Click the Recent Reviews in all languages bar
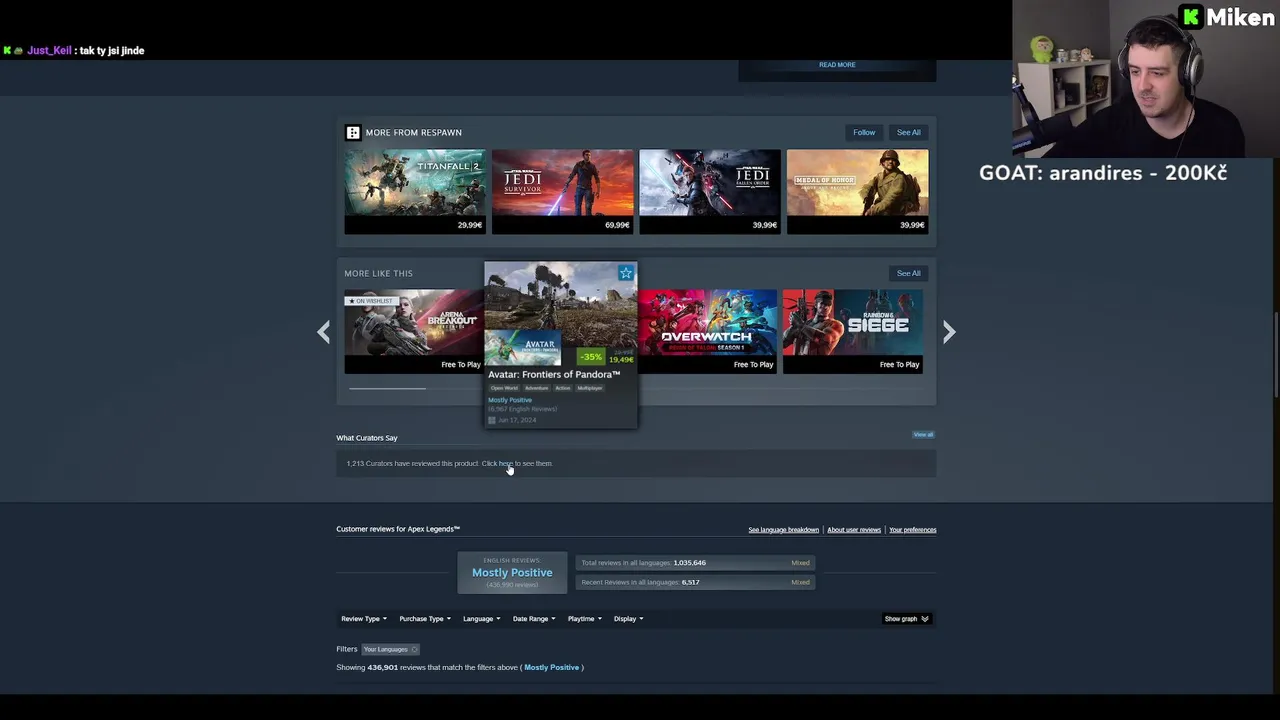The image size is (1280, 720). (695, 582)
